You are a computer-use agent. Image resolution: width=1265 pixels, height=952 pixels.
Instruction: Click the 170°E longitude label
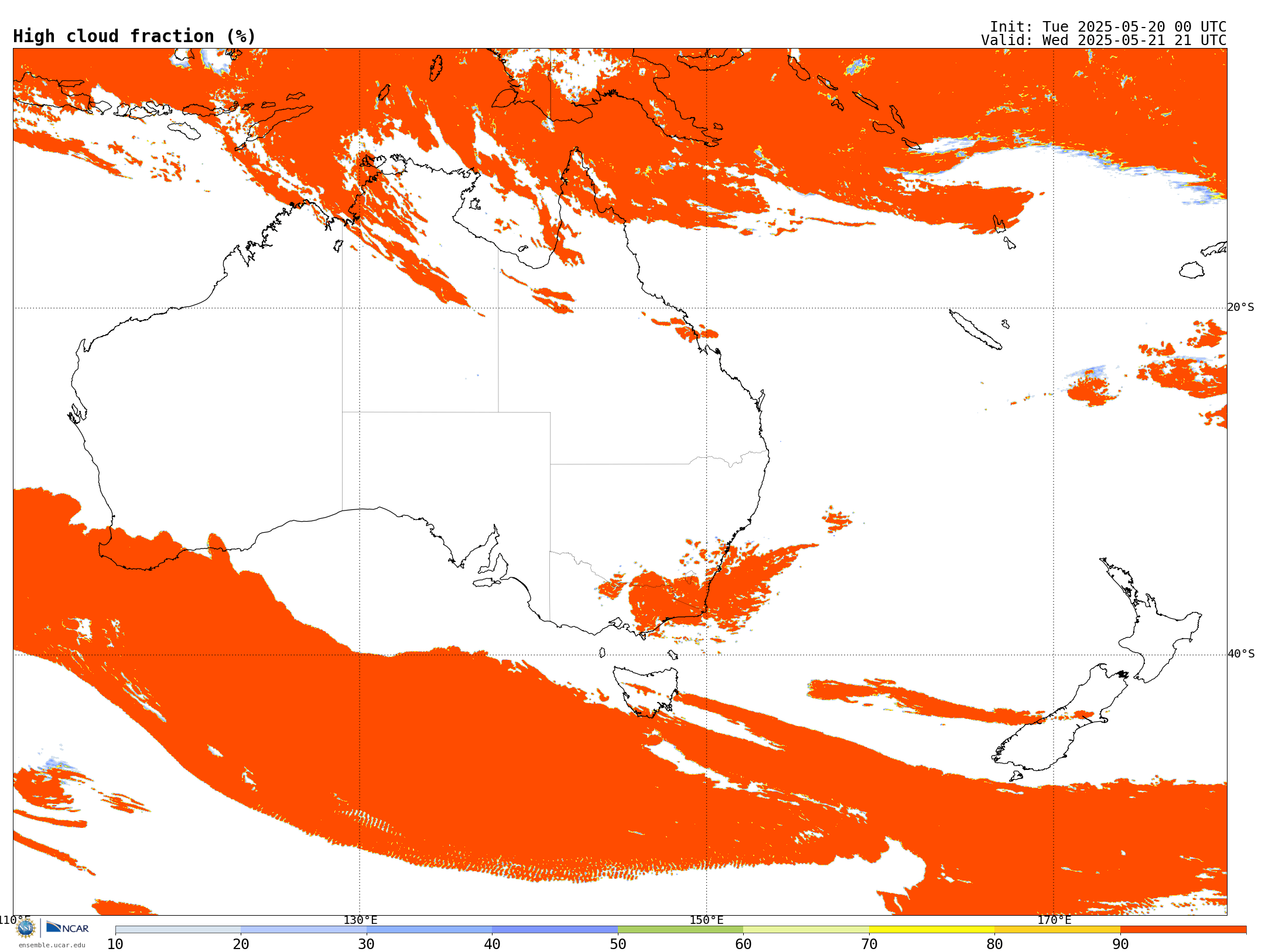[1054, 920]
